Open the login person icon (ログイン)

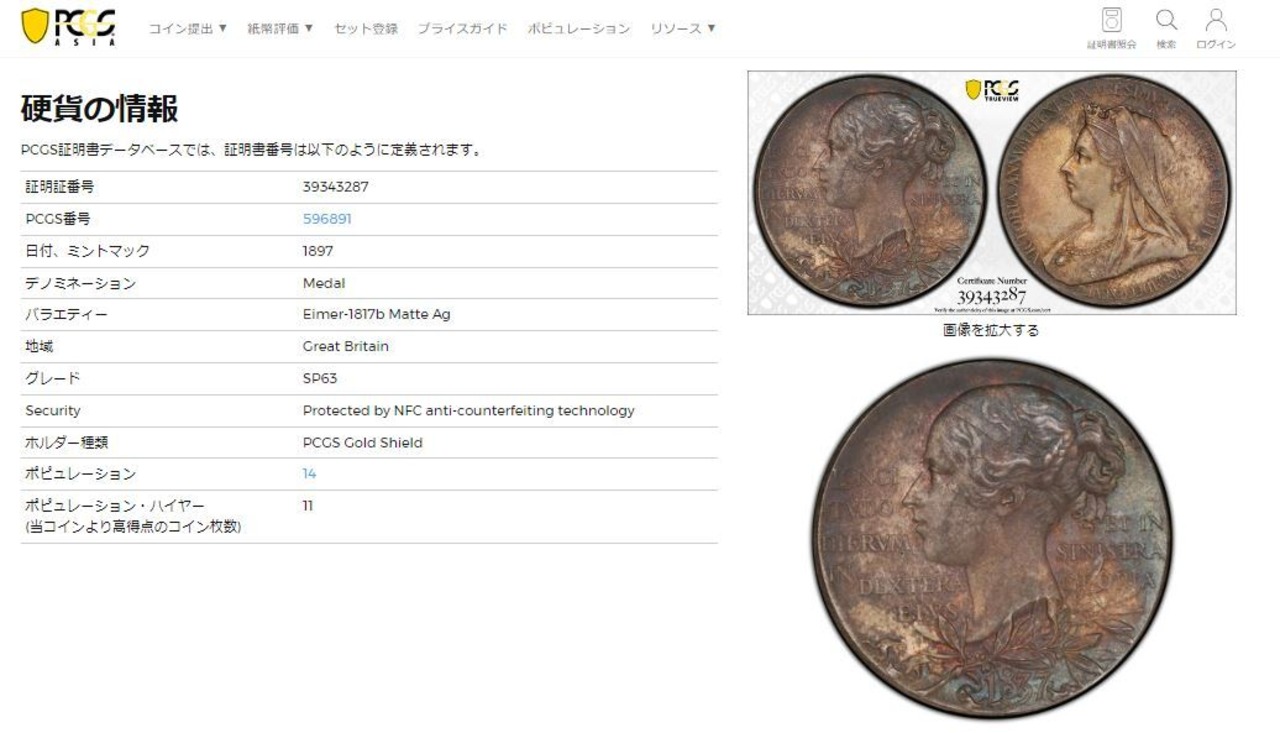[x=1216, y=20]
